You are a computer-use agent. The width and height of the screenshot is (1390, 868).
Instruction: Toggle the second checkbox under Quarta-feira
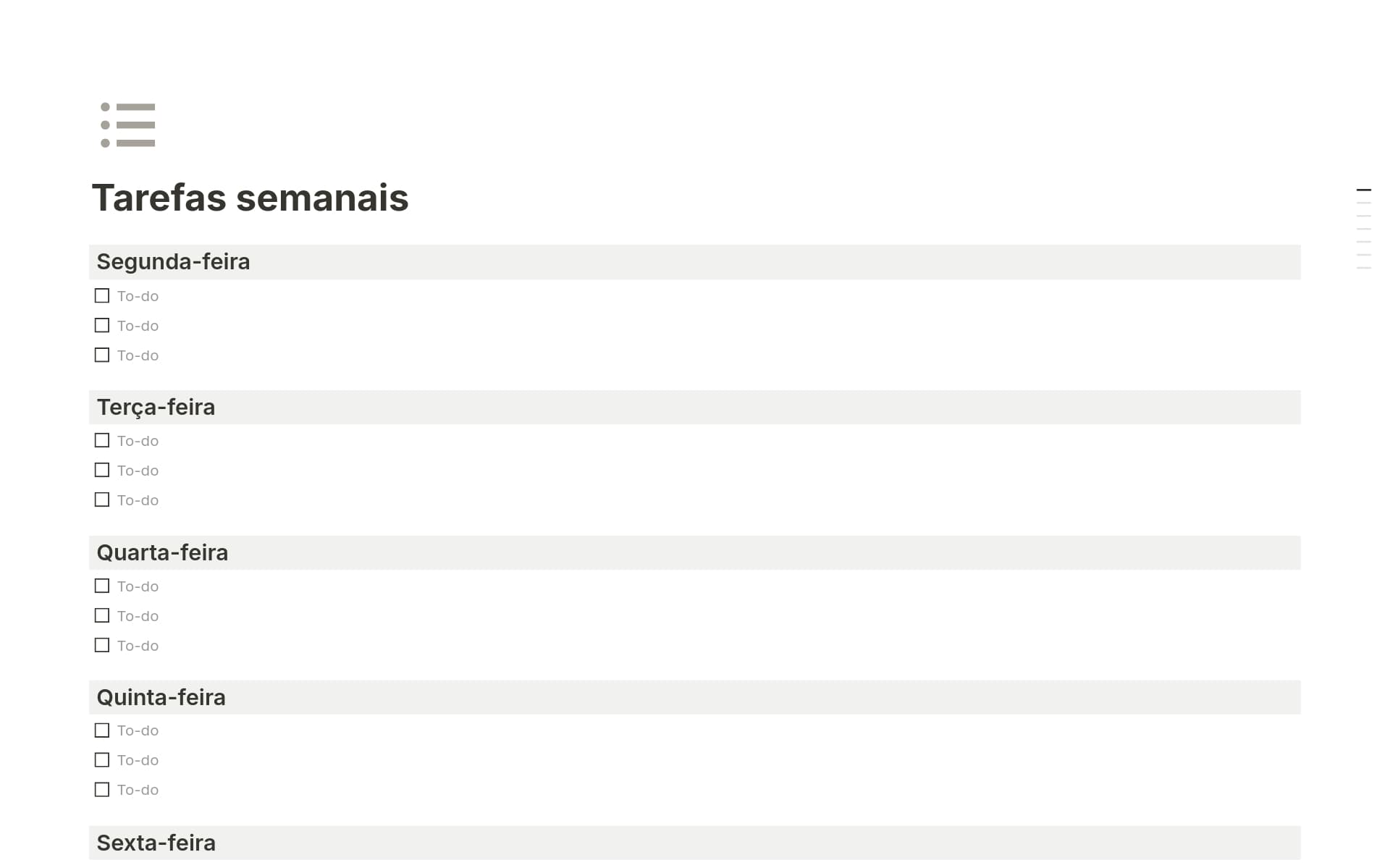point(102,616)
